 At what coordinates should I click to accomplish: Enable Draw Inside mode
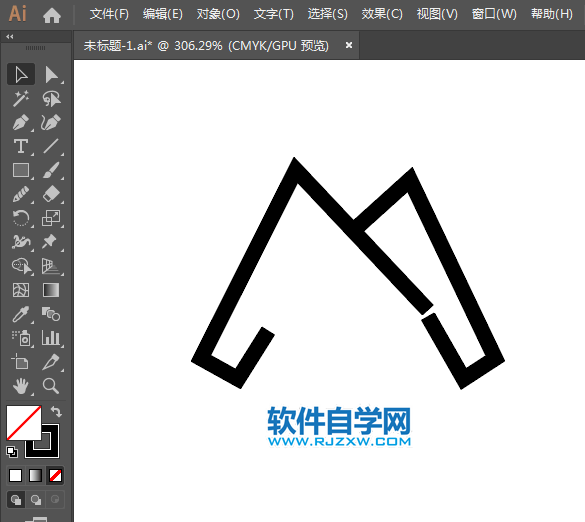tap(55, 500)
